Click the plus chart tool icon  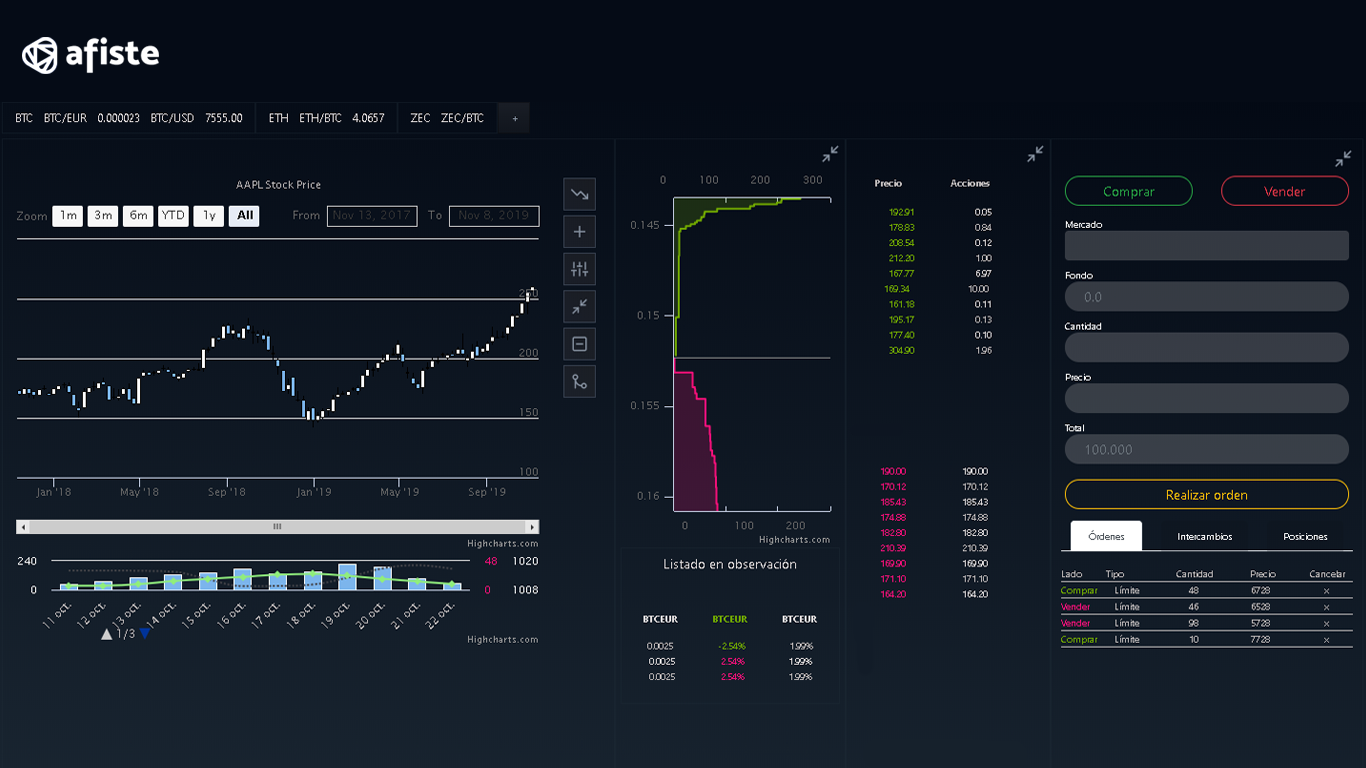579,232
